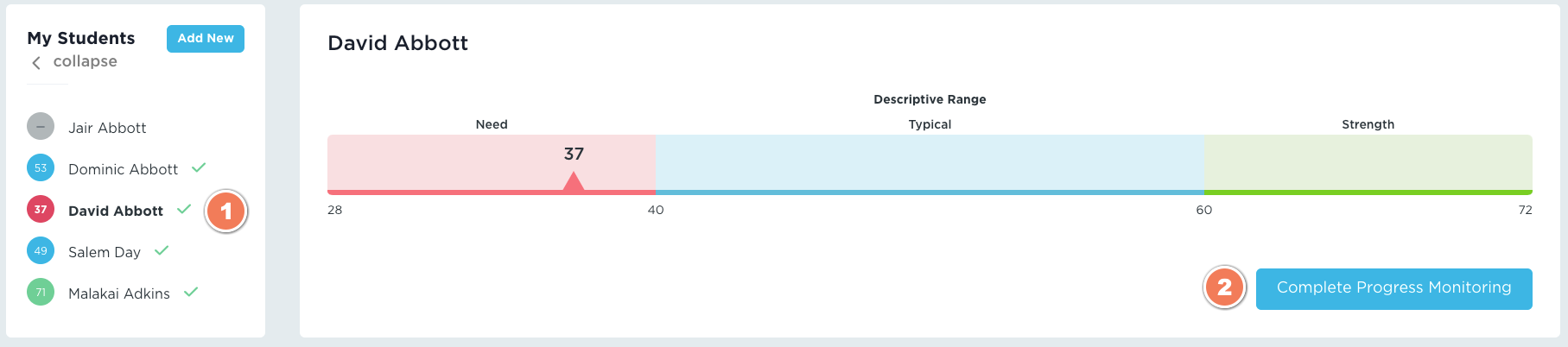Click Malakai Adkins' green 71 score badge
The width and height of the screenshot is (1568, 347).
[x=41, y=293]
